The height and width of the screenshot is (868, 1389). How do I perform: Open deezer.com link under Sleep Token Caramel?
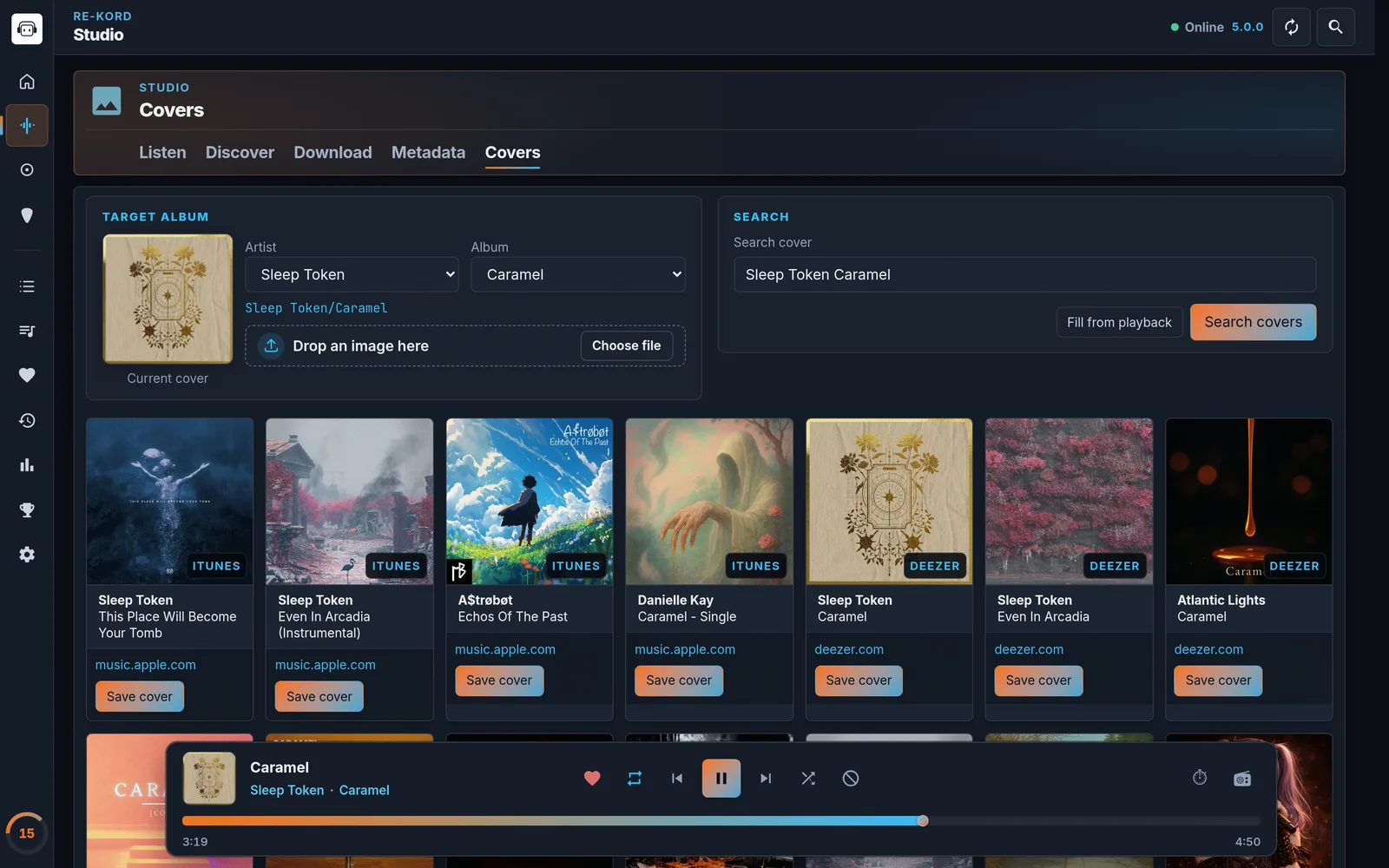(x=849, y=649)
